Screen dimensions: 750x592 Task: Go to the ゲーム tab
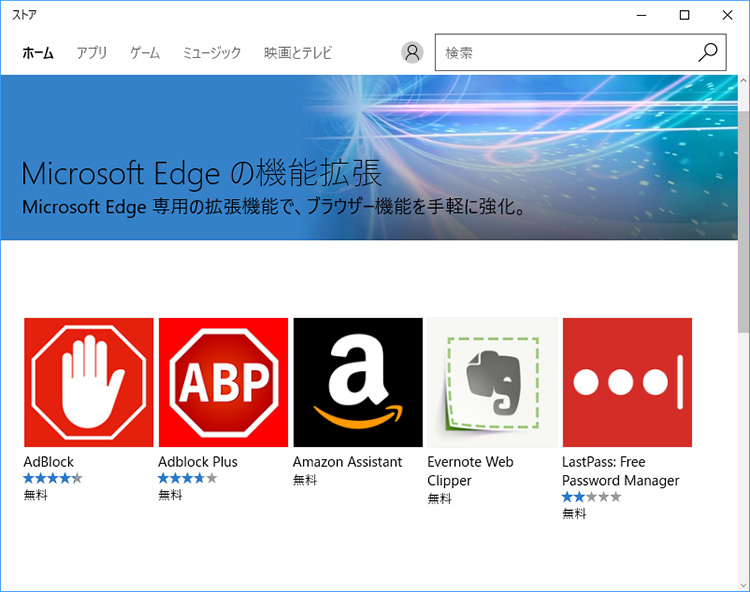click(x=145, y=53)
